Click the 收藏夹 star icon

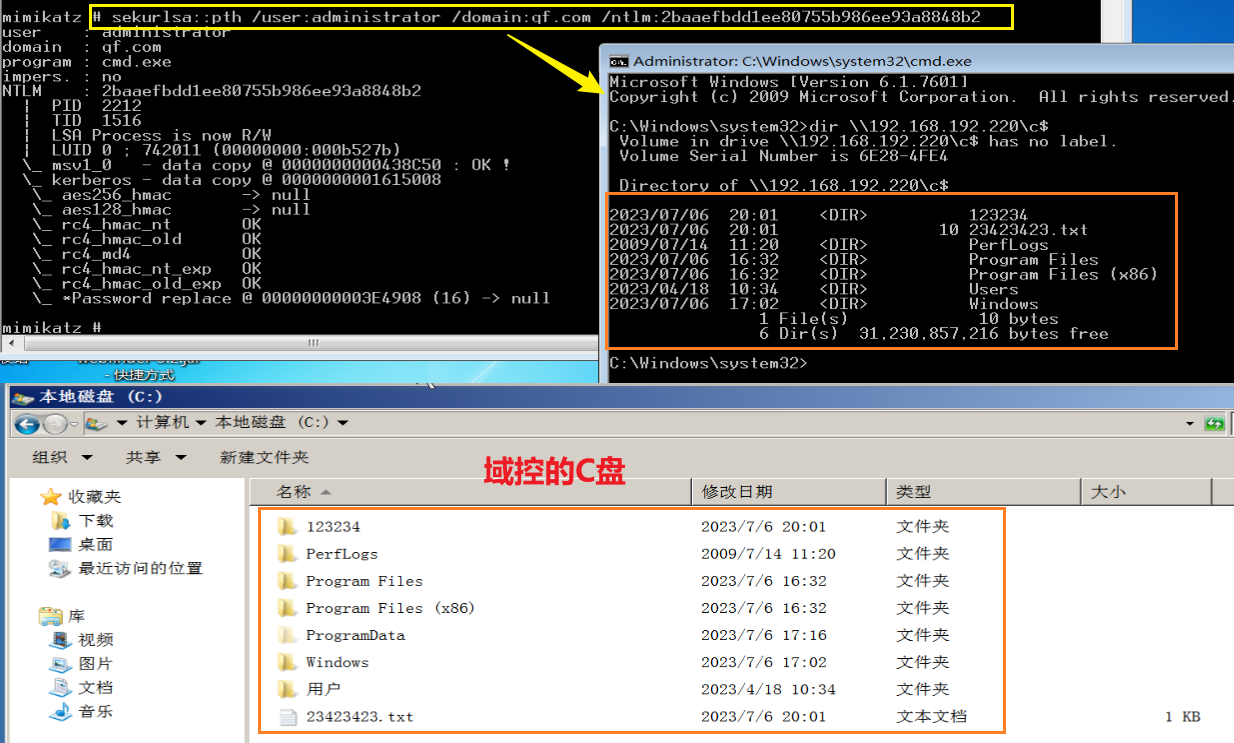pos(51,497)
